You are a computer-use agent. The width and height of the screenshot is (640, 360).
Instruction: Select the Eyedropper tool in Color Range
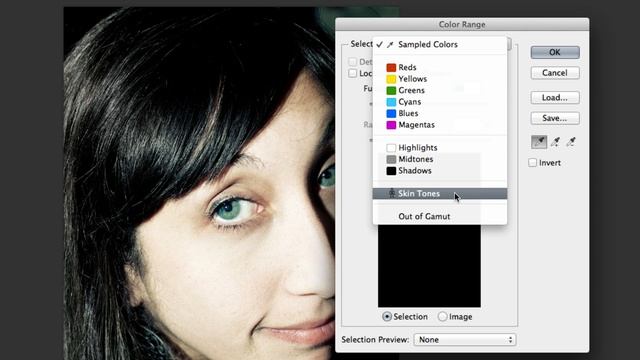tap(539, 142)
